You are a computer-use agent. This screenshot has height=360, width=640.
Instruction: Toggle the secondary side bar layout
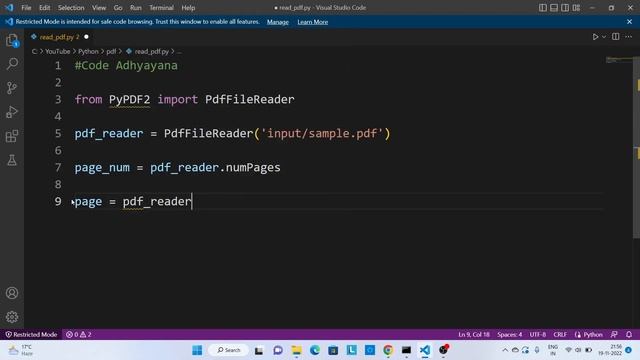coord(565,8)
